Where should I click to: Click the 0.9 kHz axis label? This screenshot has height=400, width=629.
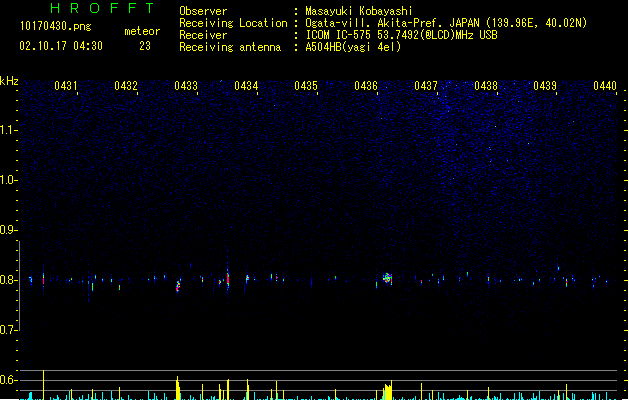(8, 230)
